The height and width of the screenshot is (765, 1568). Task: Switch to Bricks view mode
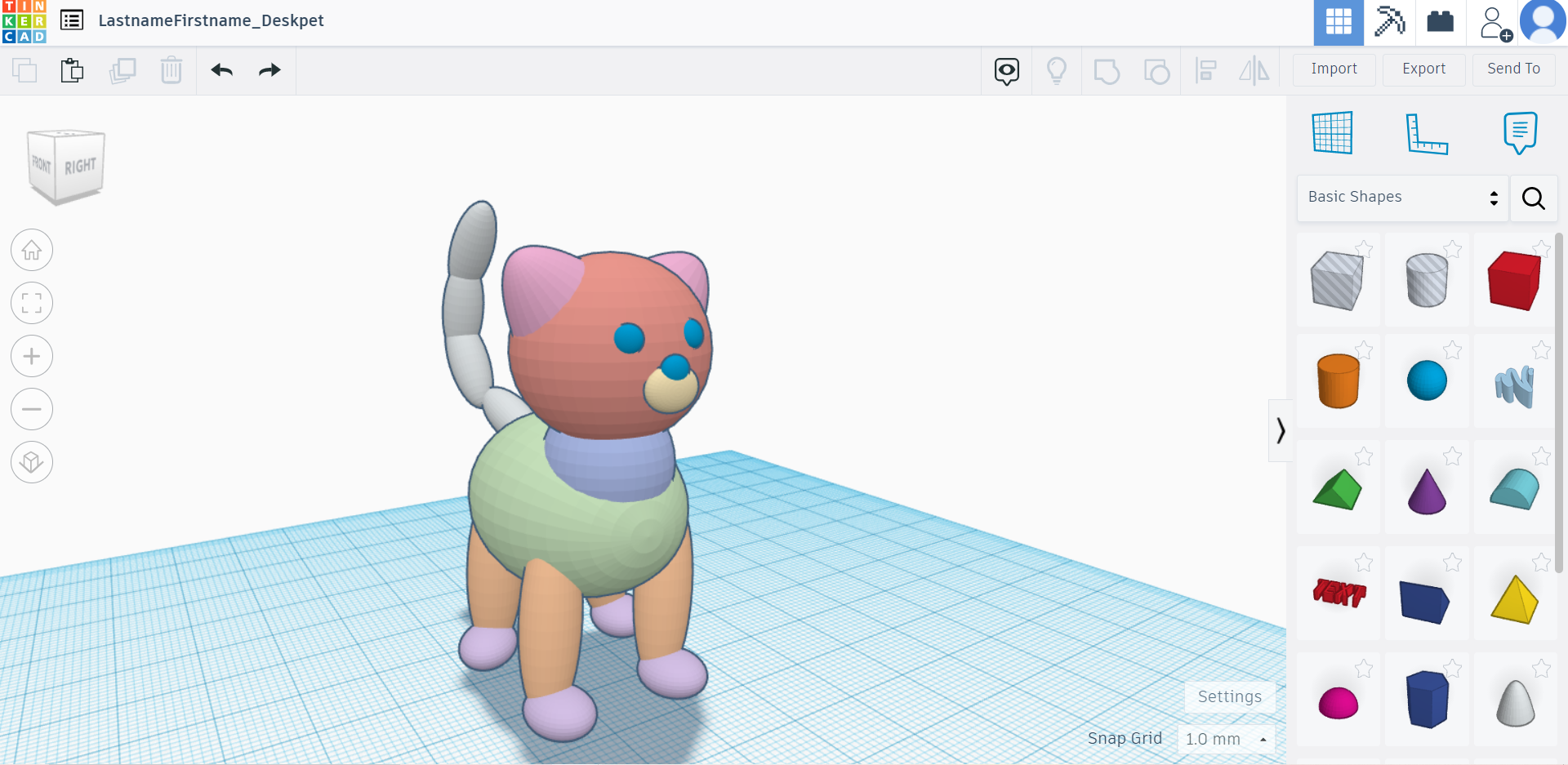click(1440, 23)
